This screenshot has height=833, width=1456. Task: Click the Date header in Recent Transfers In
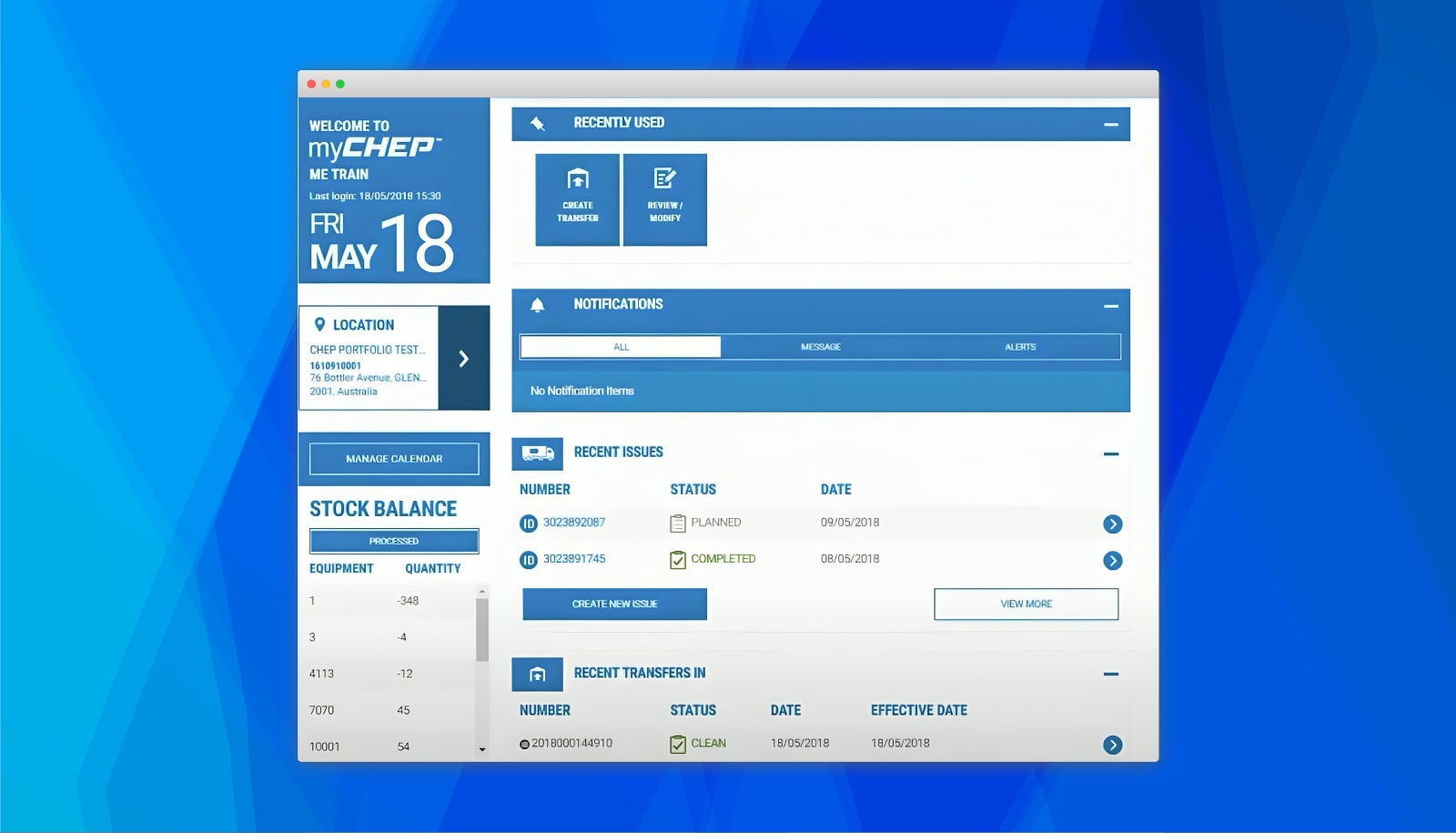[x=786, y=710]
